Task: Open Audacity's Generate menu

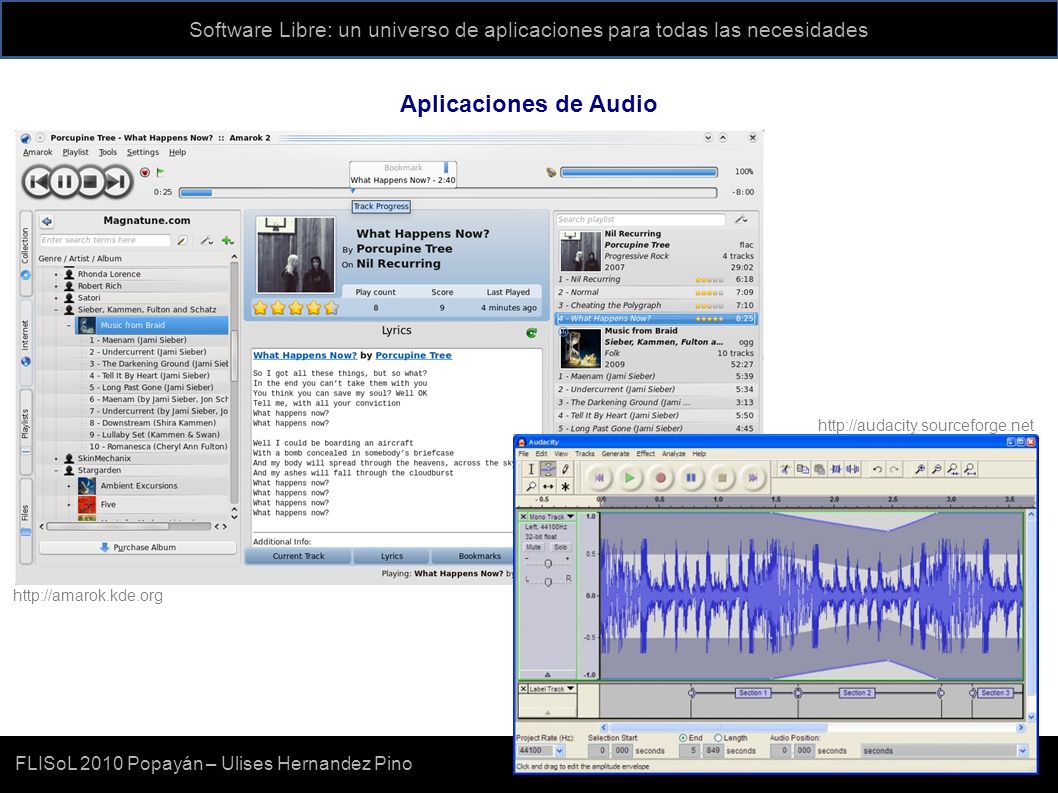Action: (x=615, y=454)
